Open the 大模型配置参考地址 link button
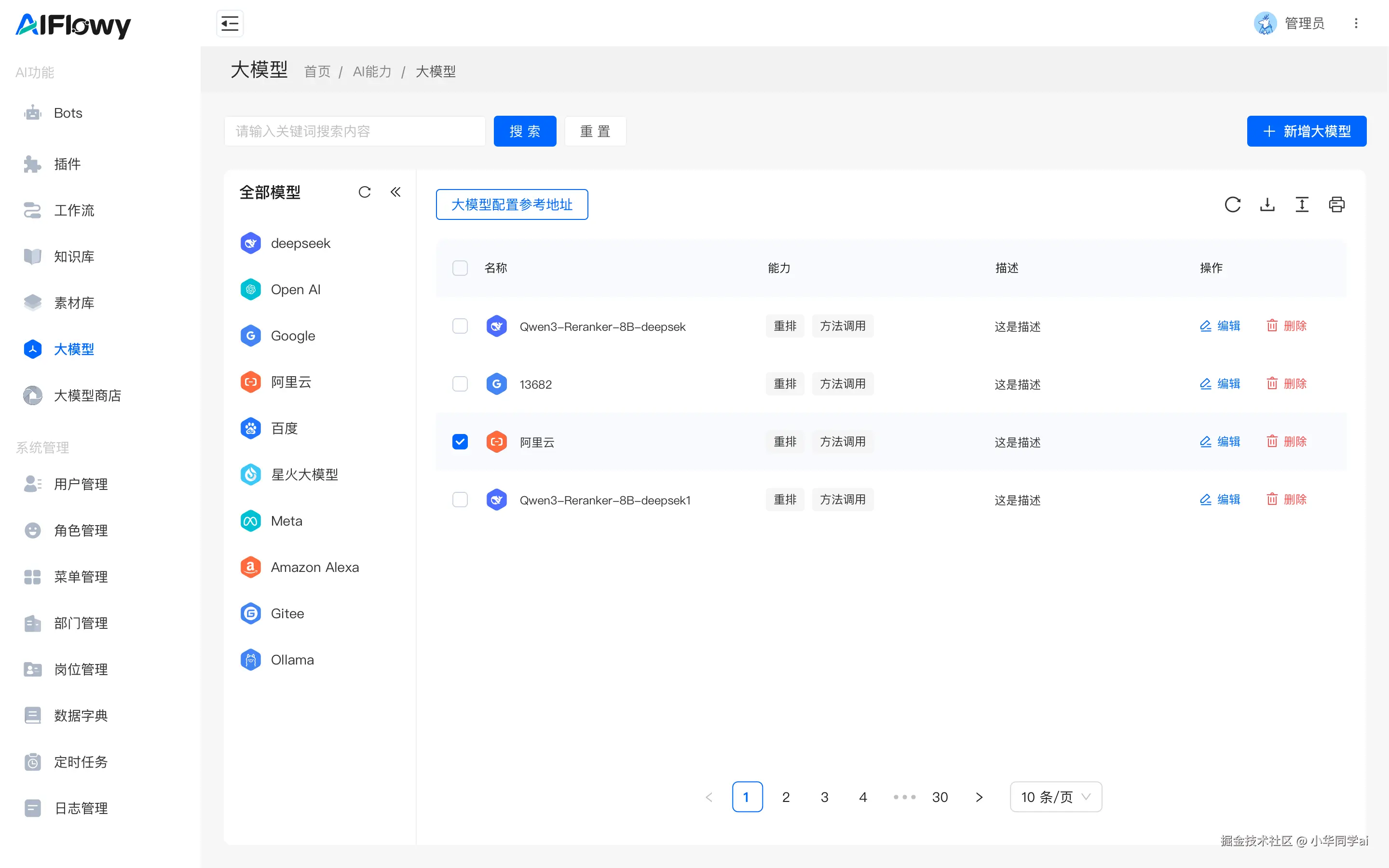 click(x=511, y=204)
